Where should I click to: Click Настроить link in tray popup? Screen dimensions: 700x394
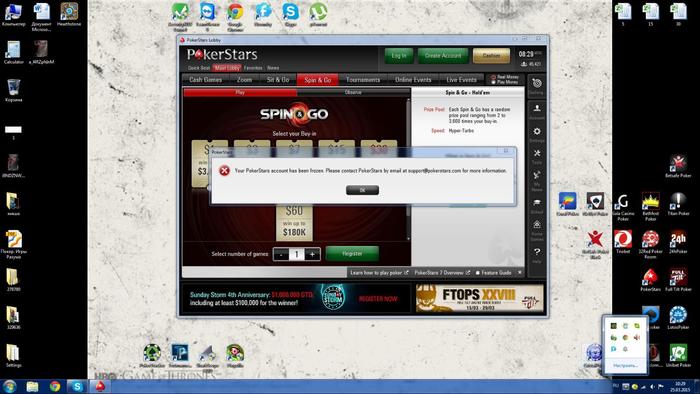[625, 365]
